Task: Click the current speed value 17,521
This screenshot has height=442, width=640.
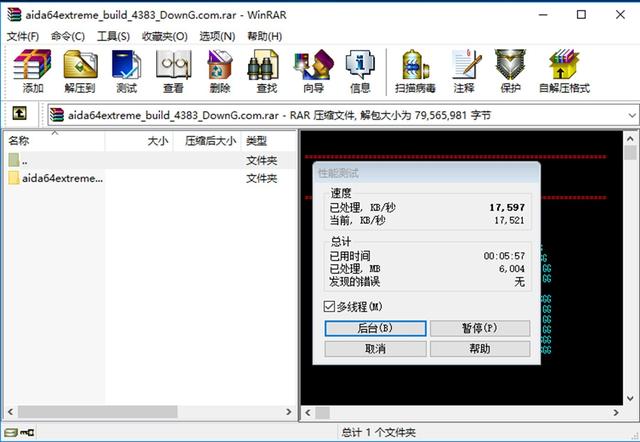Action: [x=509, y=220]
